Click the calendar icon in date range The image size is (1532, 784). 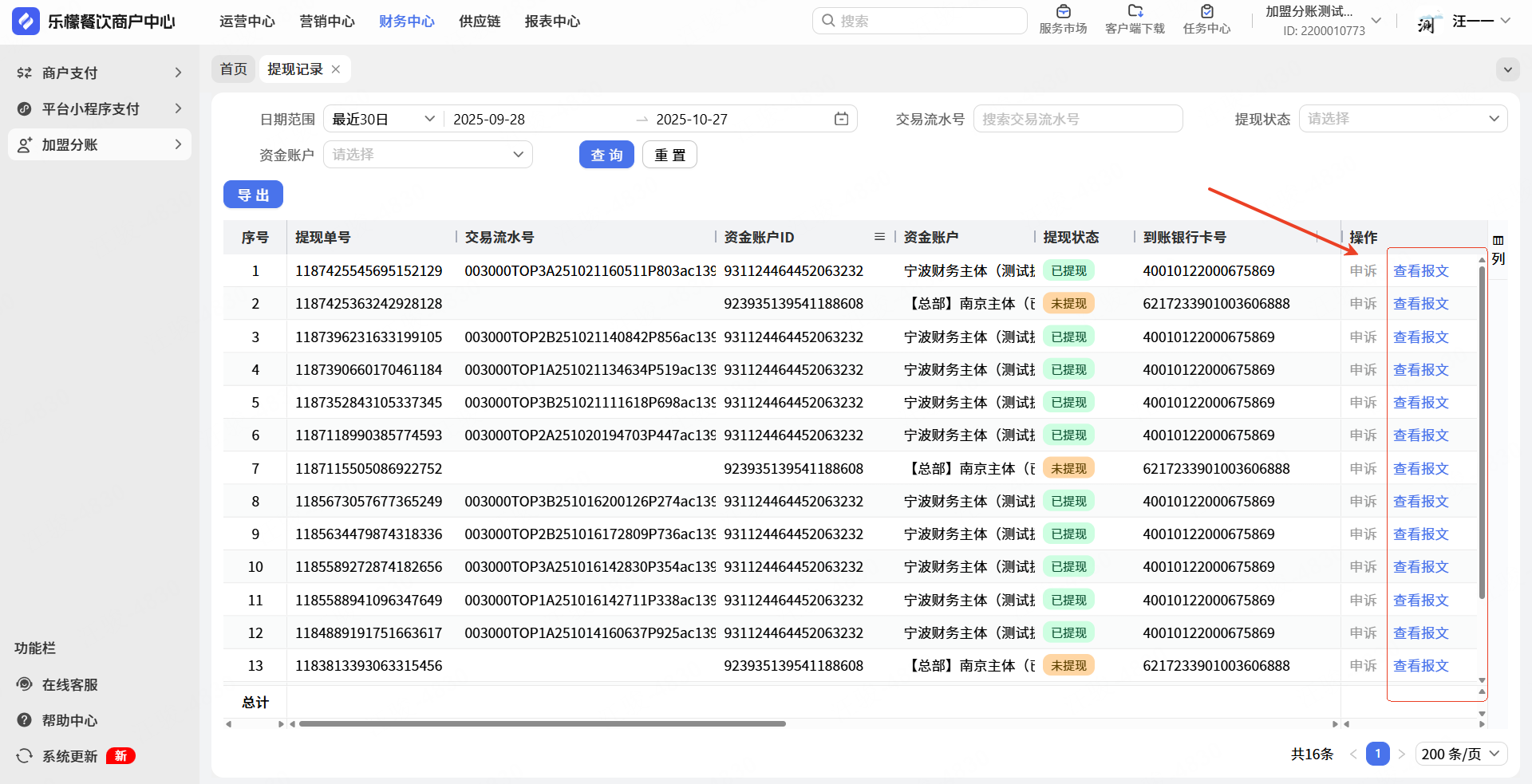[841, 119]
